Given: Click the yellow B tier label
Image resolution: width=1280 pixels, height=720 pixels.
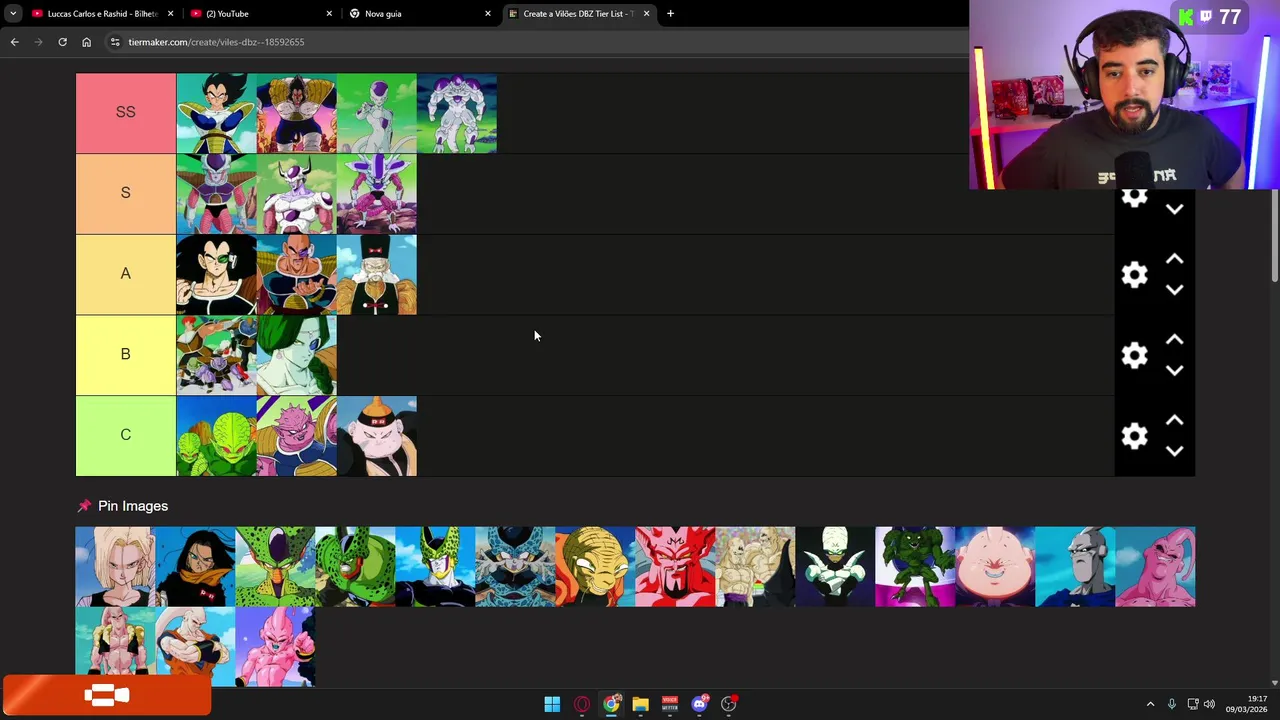Looking at the screenshot, I should point(126,355).
